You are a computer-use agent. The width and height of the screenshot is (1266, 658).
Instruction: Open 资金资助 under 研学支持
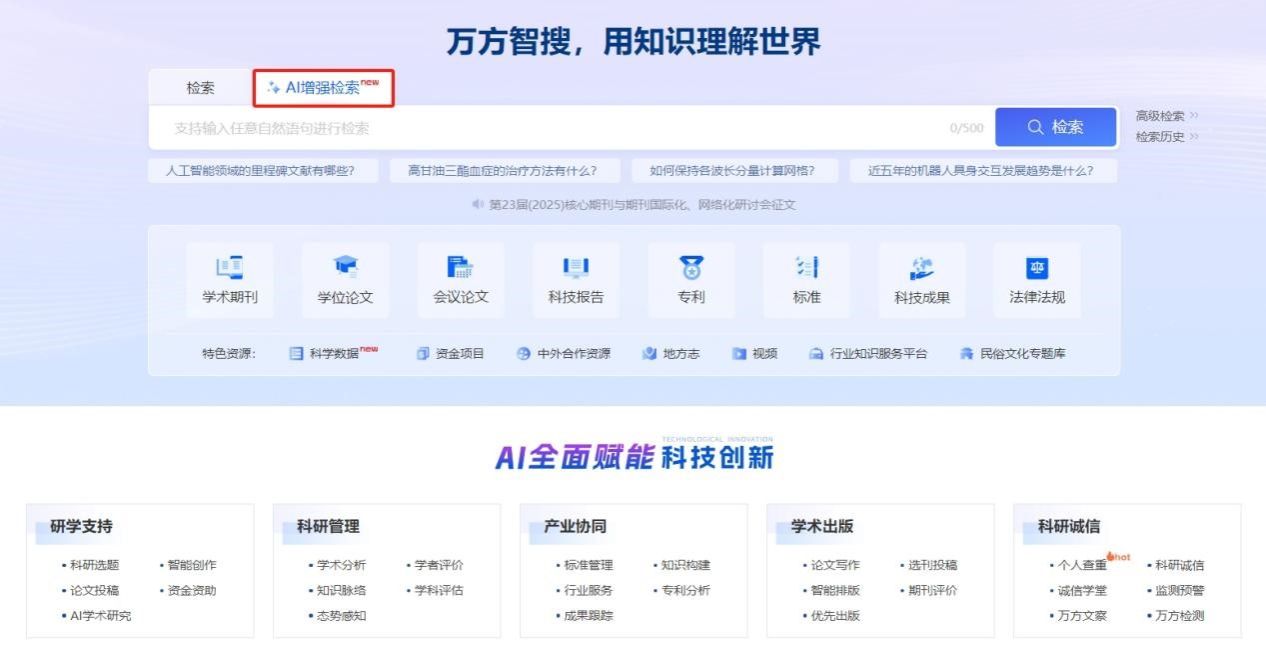point(192,590)
